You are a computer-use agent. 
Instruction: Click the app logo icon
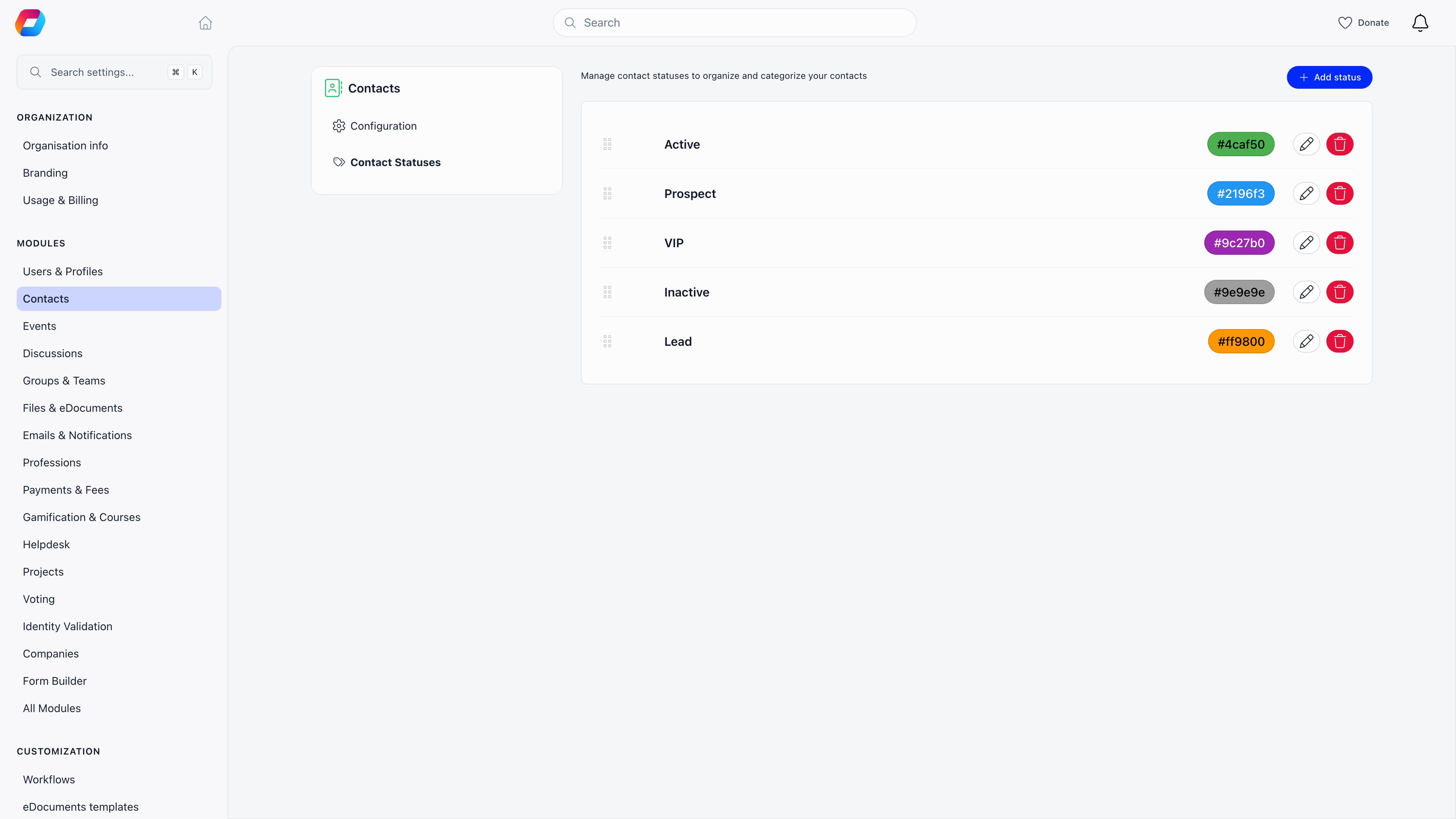(x=30, y=23)
